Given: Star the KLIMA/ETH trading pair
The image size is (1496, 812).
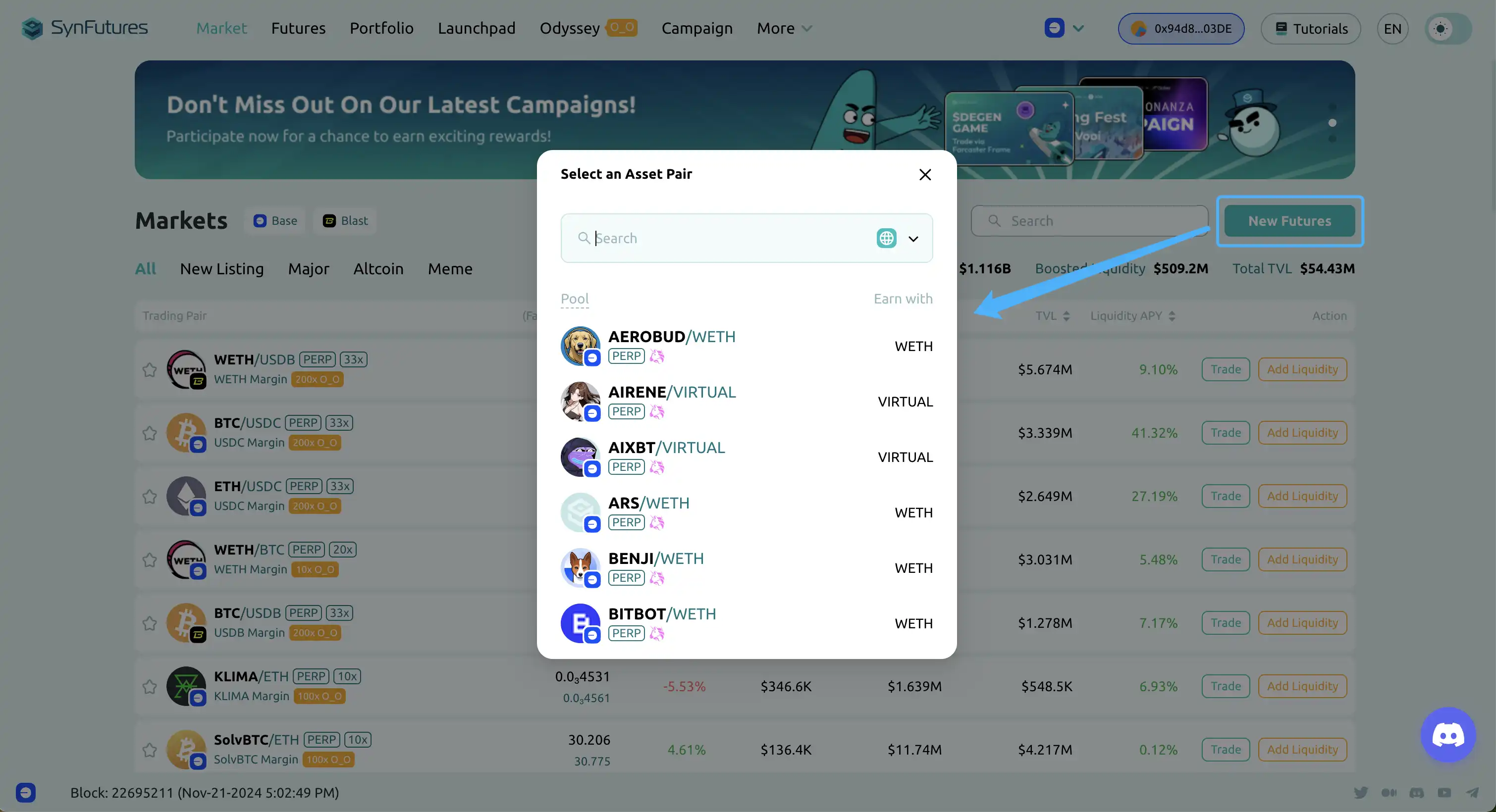Looking at the screenshot, I should (x=150, y=687).
